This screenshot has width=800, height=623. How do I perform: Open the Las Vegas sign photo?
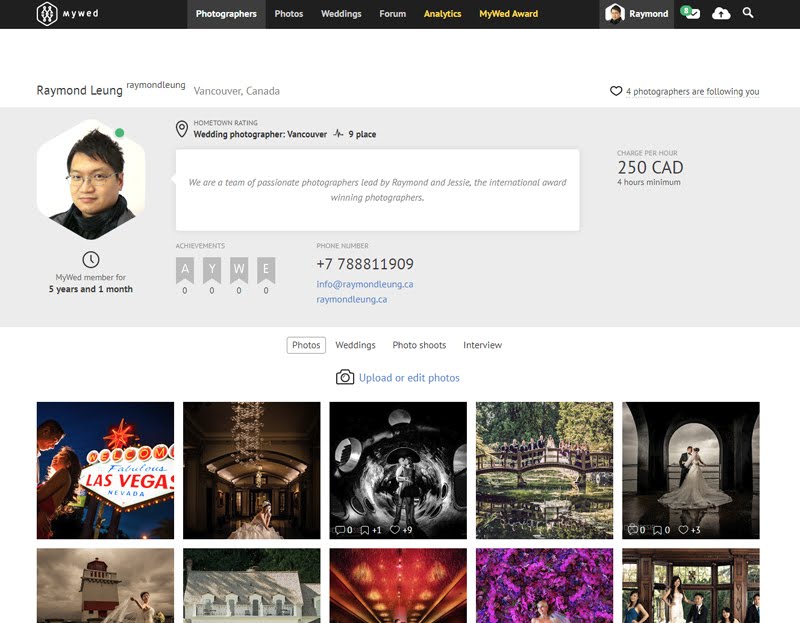(x=105, y=470)
